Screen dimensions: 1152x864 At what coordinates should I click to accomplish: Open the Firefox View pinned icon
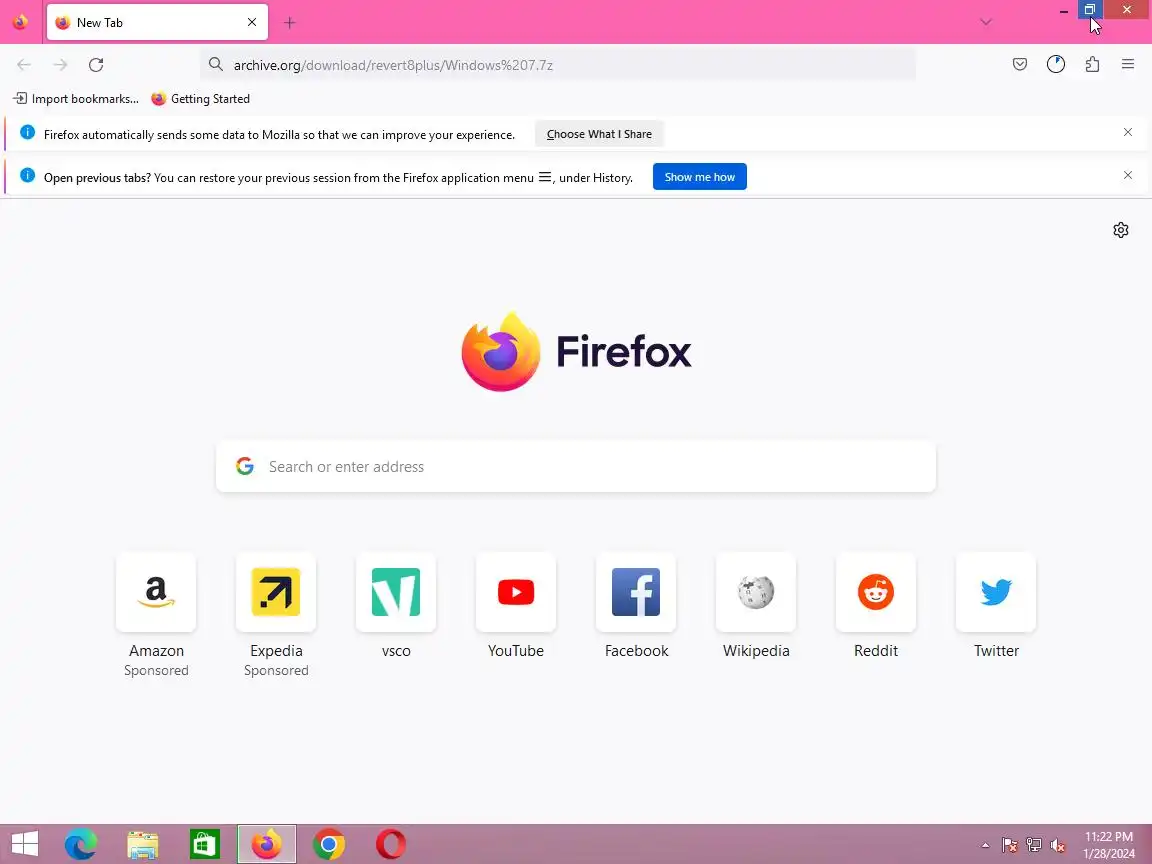coord(20,22)
